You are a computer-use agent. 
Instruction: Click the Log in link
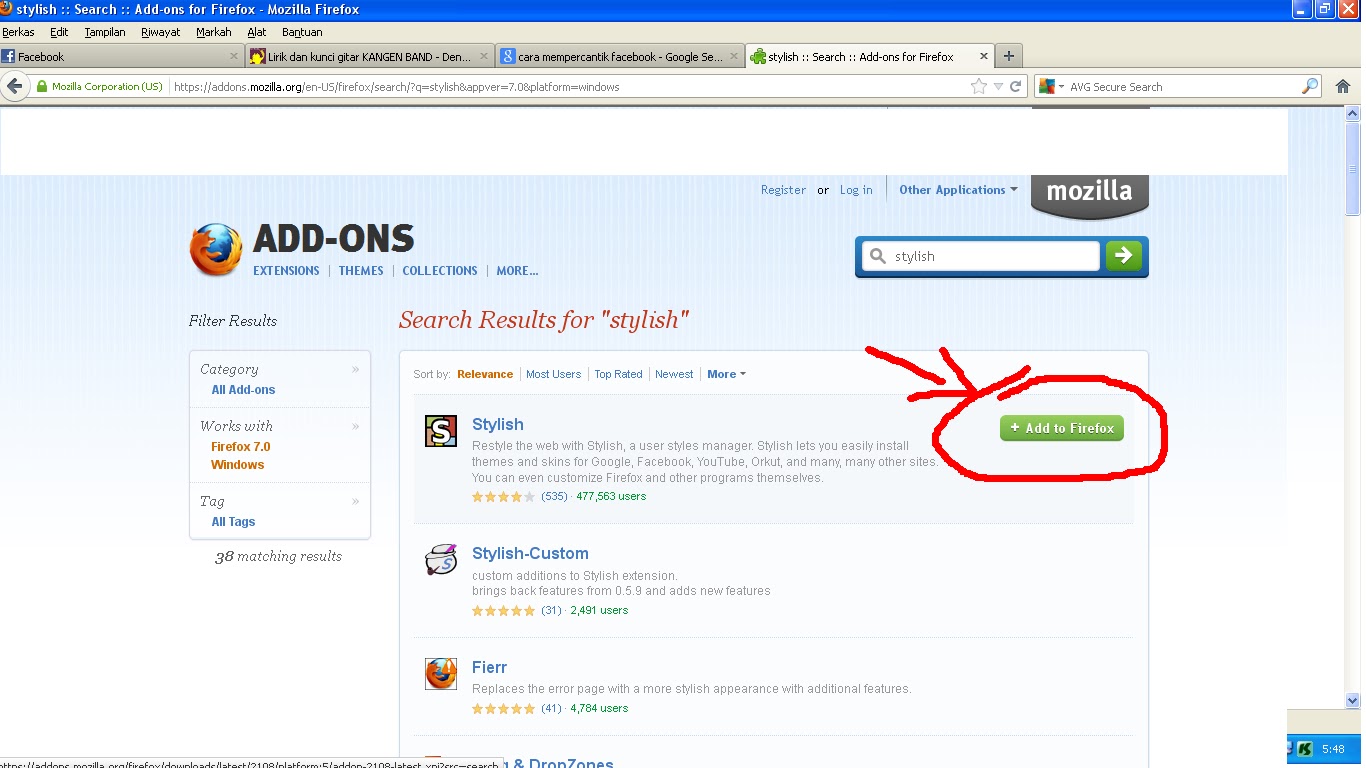[x=856, y=190]
